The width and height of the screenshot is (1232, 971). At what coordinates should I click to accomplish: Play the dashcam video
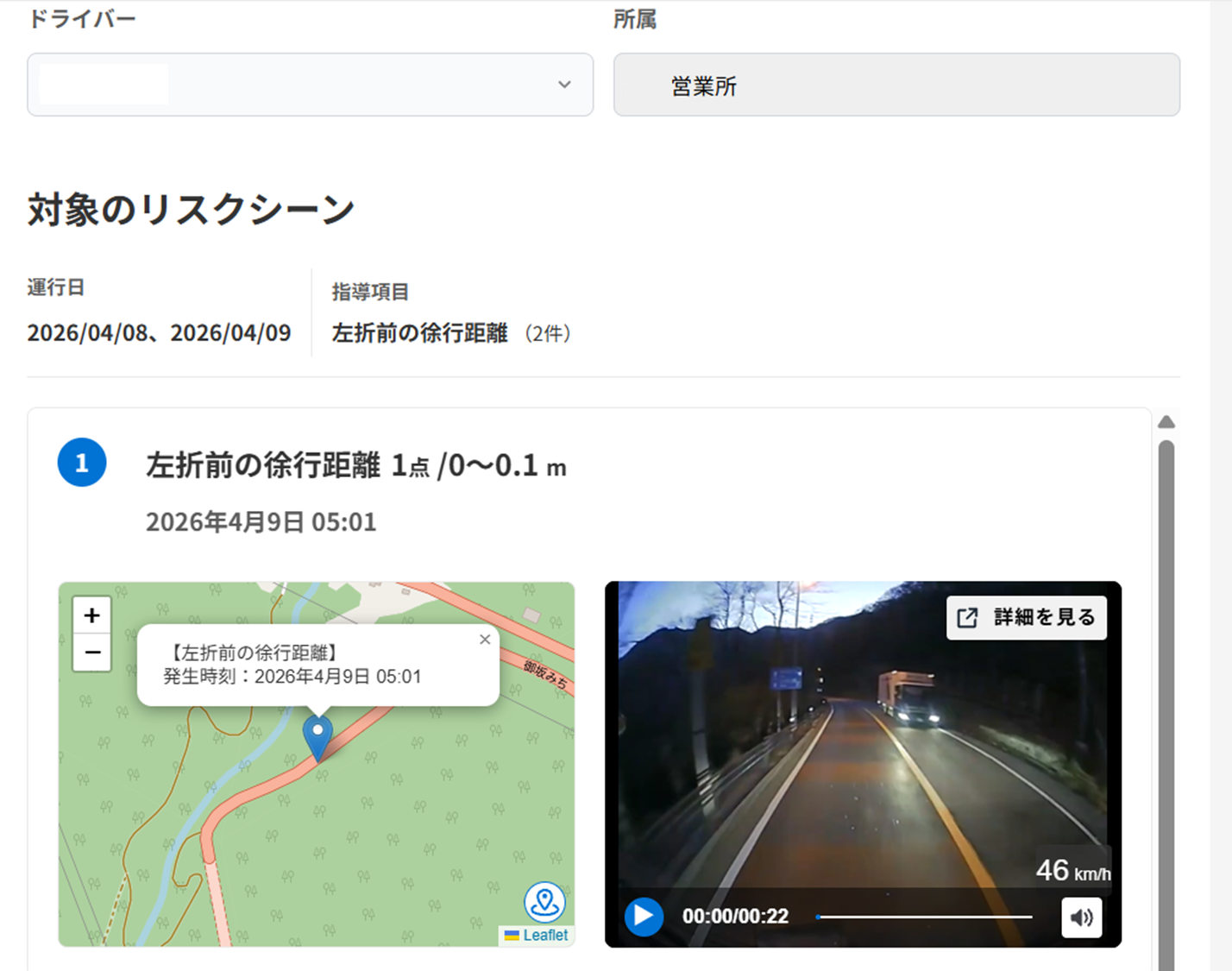click(644, 917)
